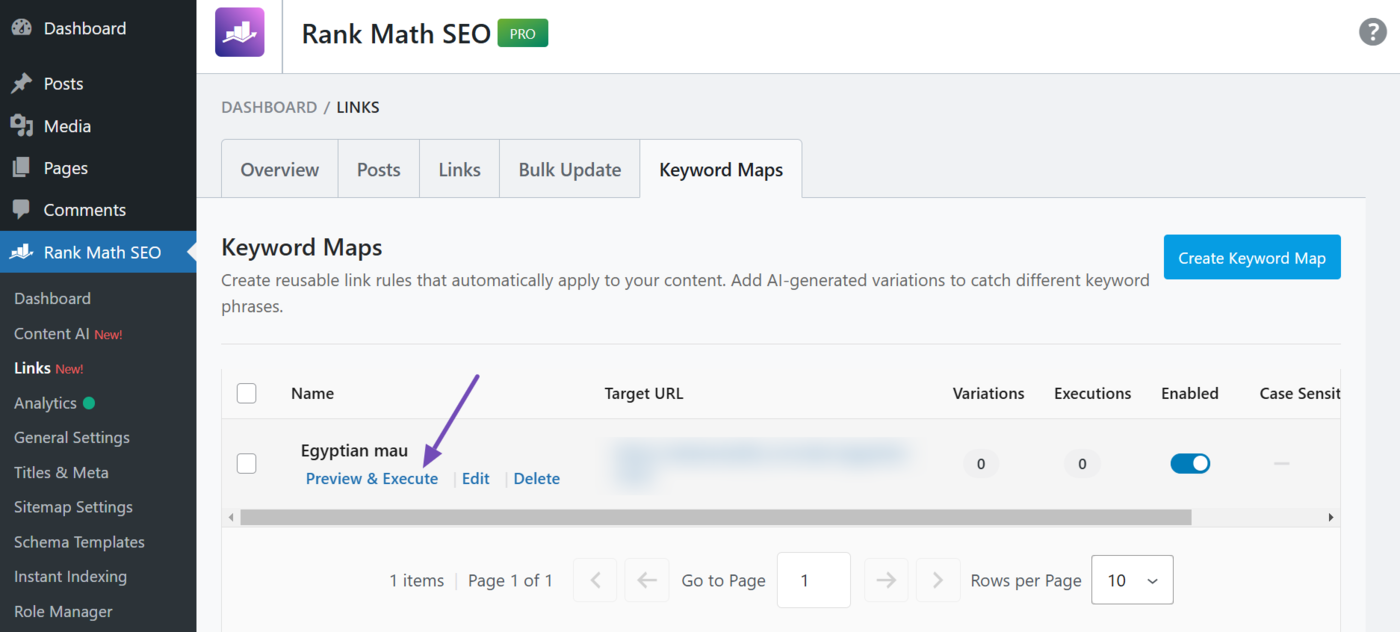Click the Posts pin icon
Image resolution: width=1400 pixels, height=632 pixels.
click(22, 83)
